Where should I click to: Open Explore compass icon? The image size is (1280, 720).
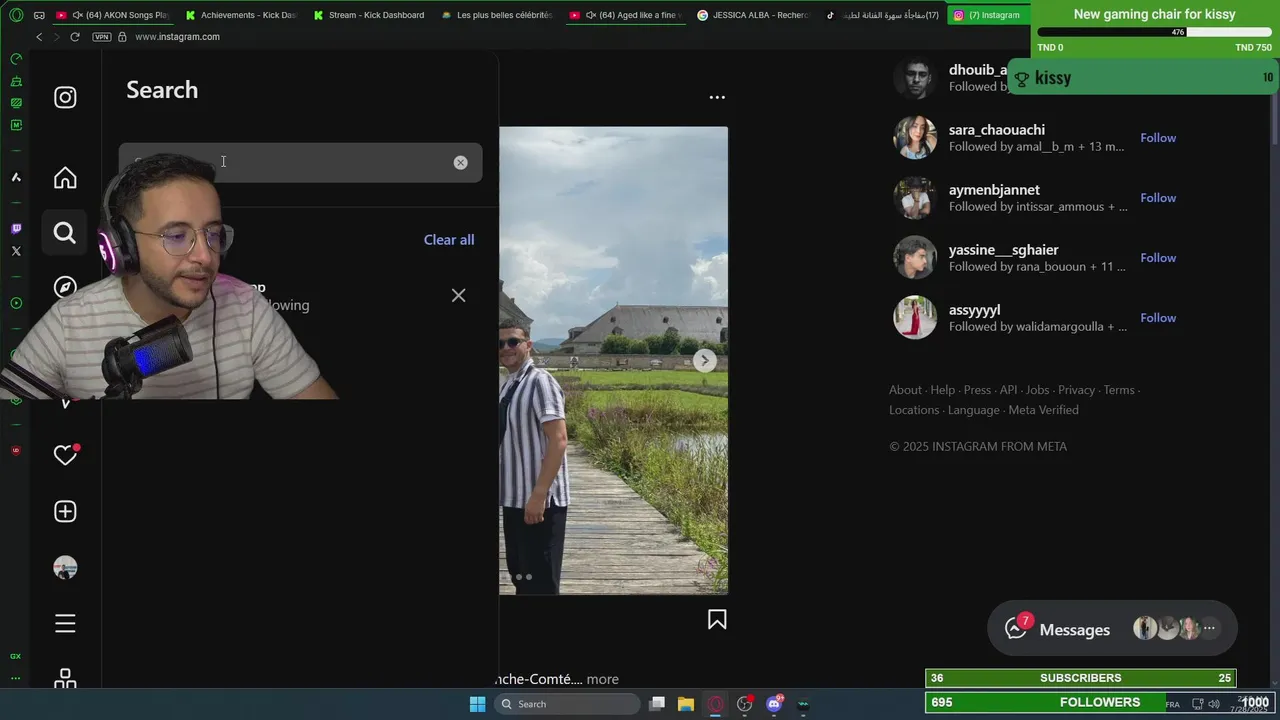(x=65, y=287)
